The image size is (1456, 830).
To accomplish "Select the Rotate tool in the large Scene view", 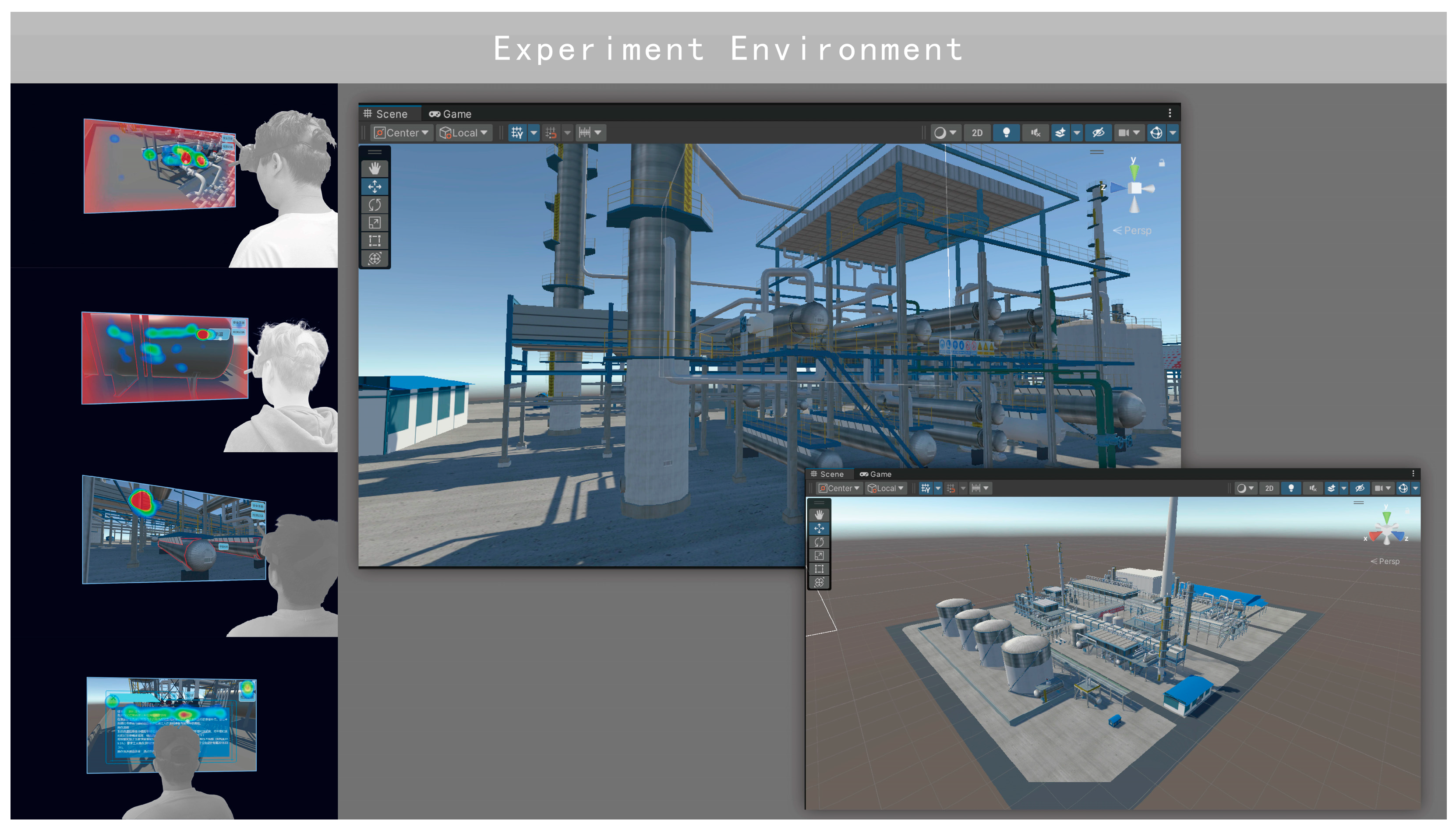I will 374,204.
